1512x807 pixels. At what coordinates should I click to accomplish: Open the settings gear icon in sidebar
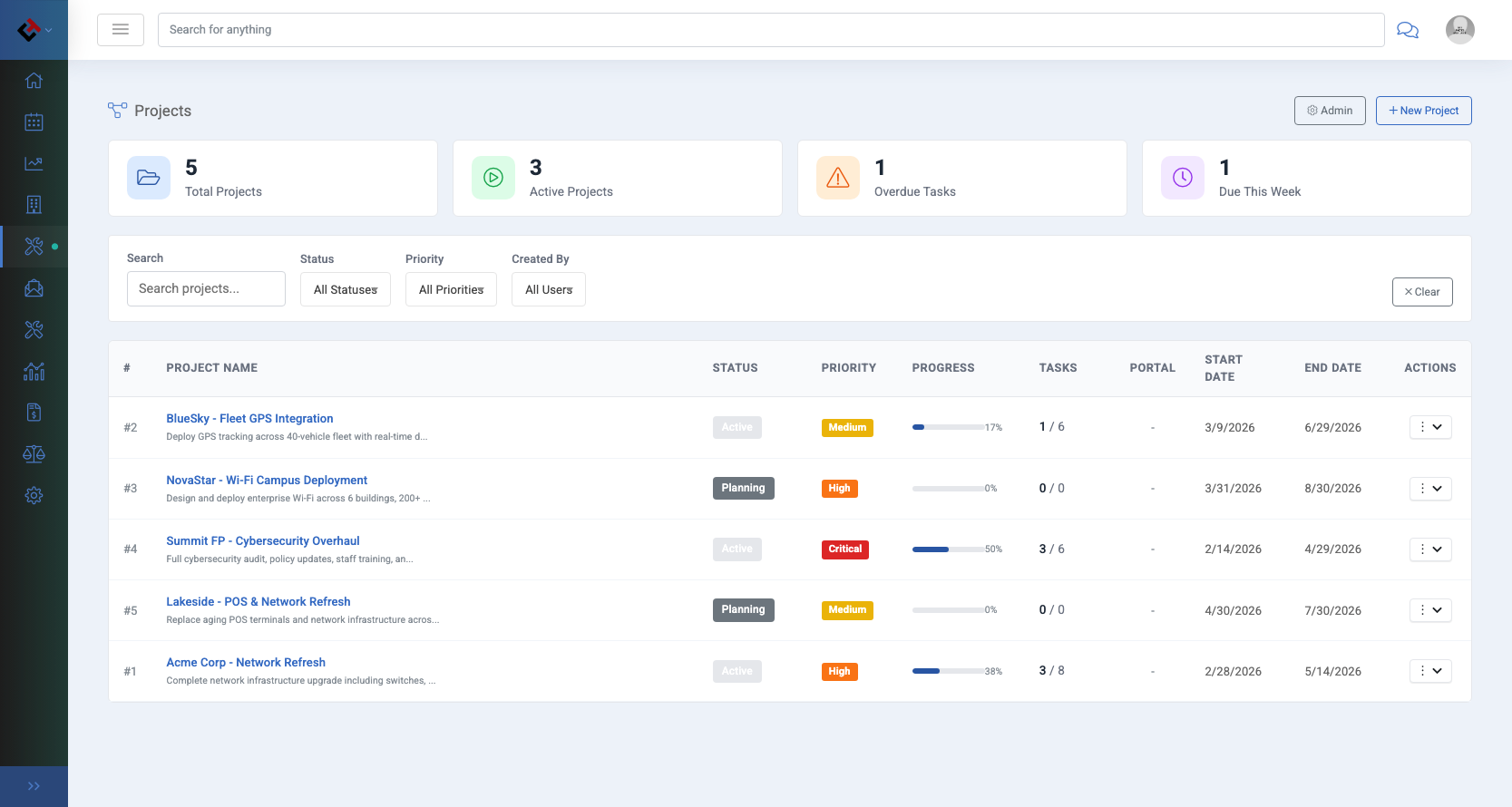pos(34,496)
